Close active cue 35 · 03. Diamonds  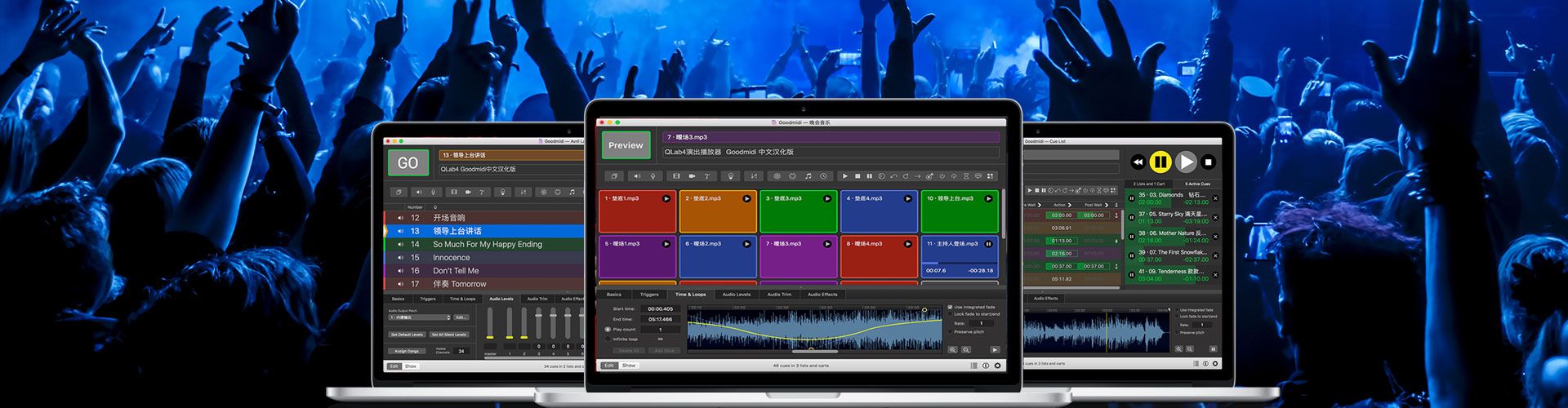pyautogui.click(x=1215, y=198)
